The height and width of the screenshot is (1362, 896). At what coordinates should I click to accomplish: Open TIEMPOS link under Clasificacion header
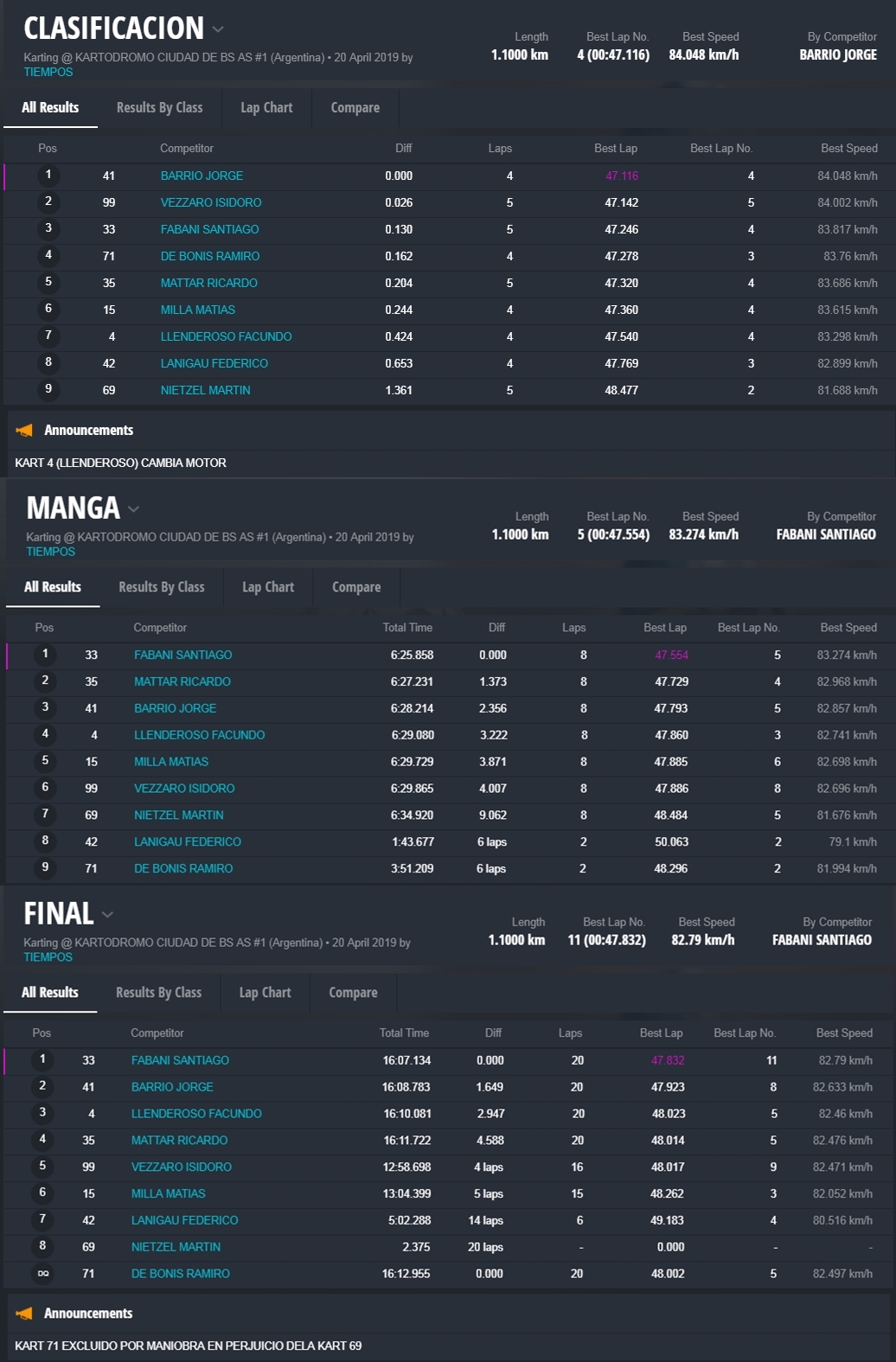(48, 73)
